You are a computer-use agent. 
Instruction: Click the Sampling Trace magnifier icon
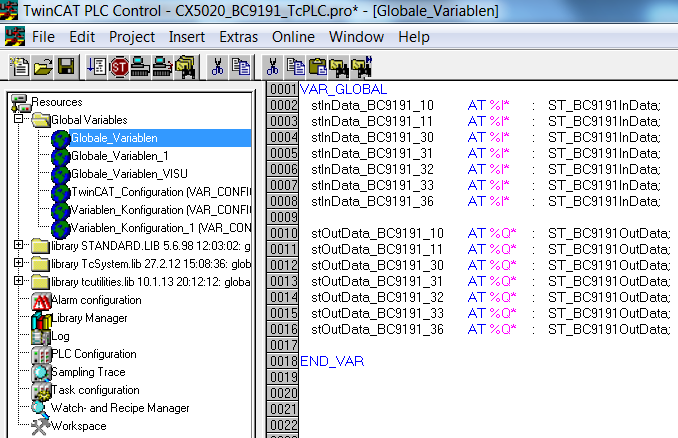pos(41,373)
